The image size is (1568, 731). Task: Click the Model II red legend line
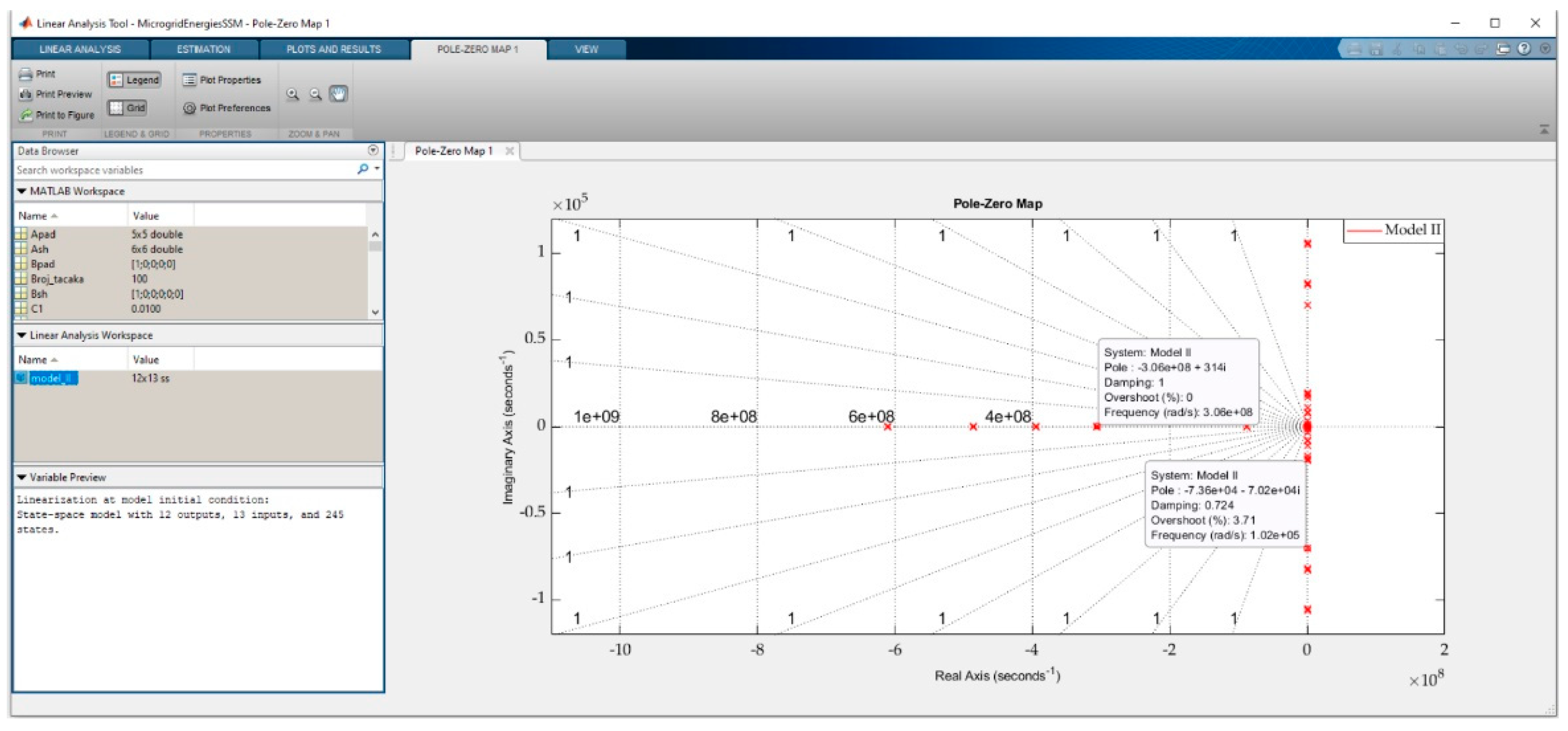(x=1364, y=231)
